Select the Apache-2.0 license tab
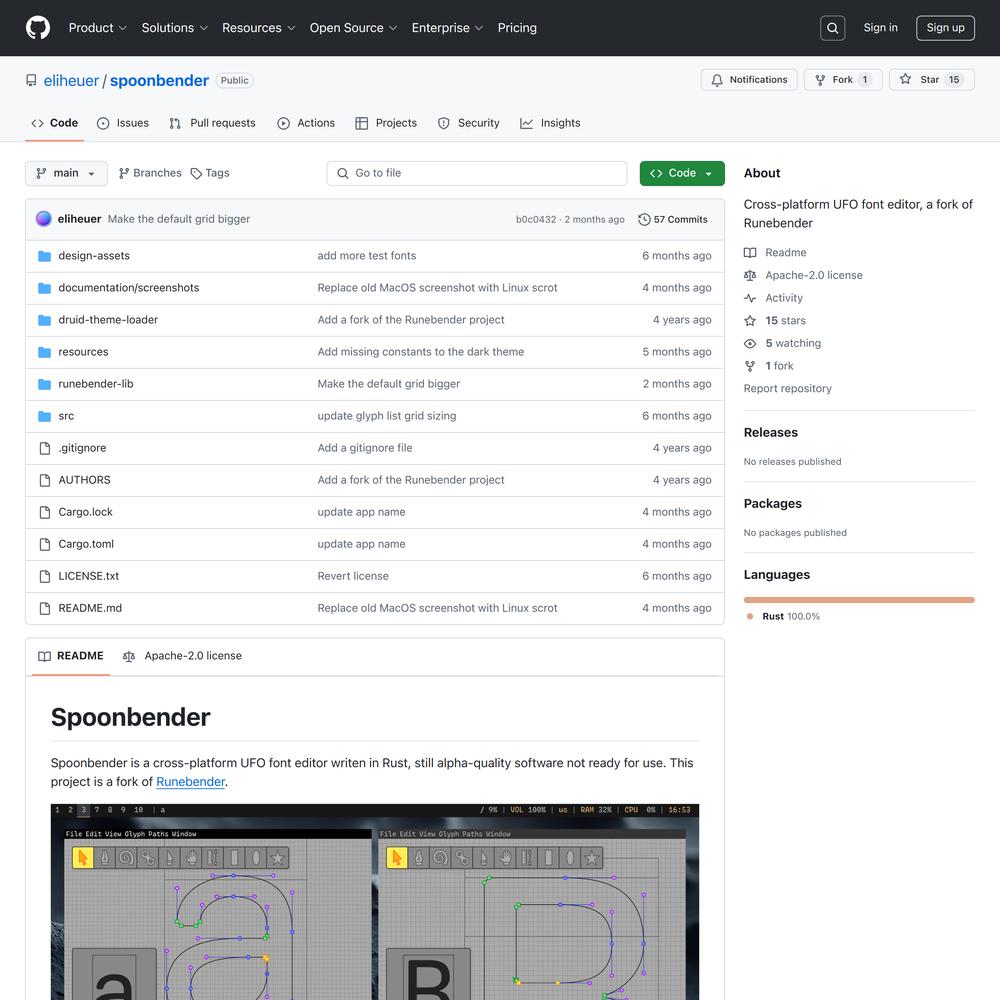Screen dimensions: 1000x1000 click(x=182, y=656)
